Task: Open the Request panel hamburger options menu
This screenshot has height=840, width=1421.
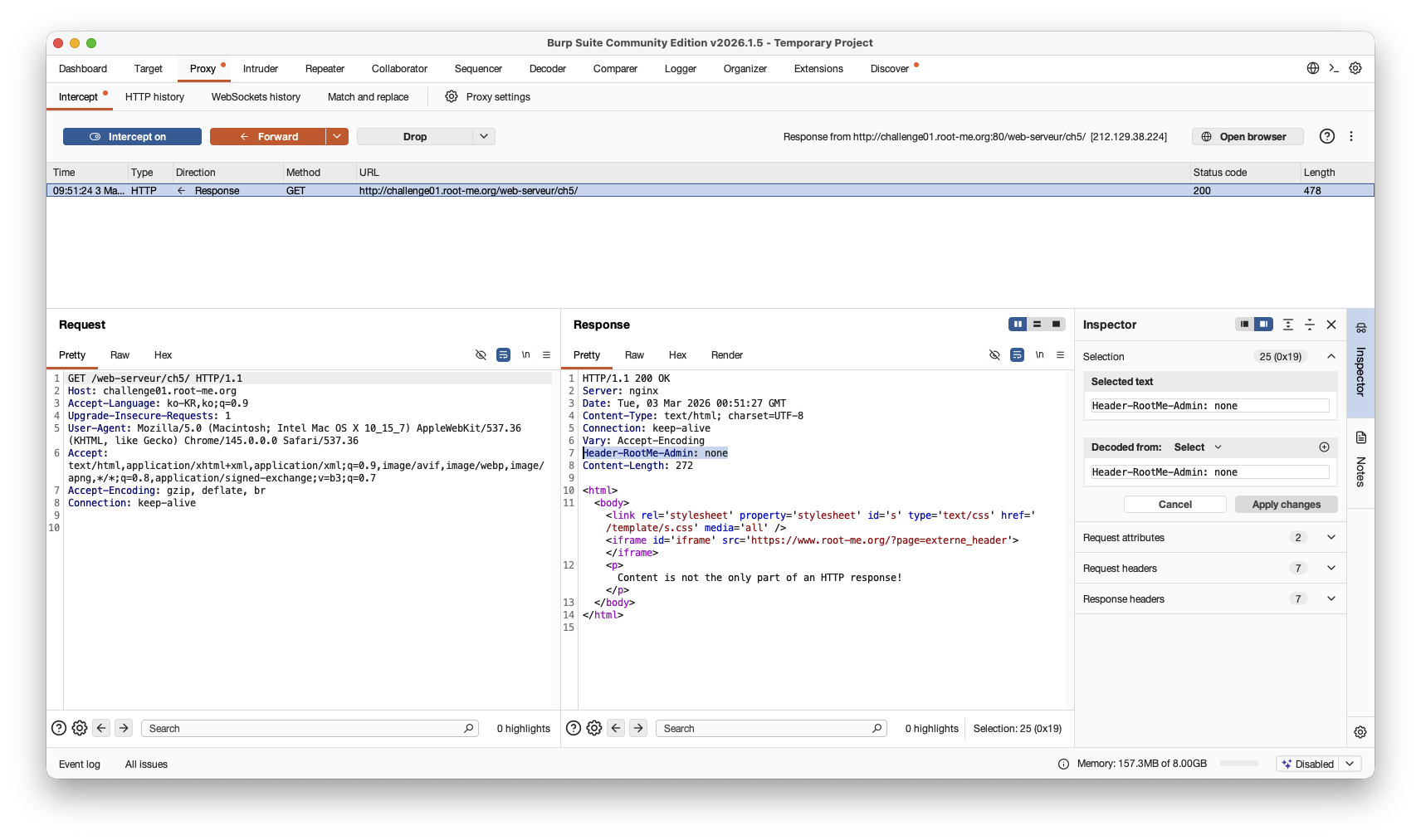Action: [546, 354]
